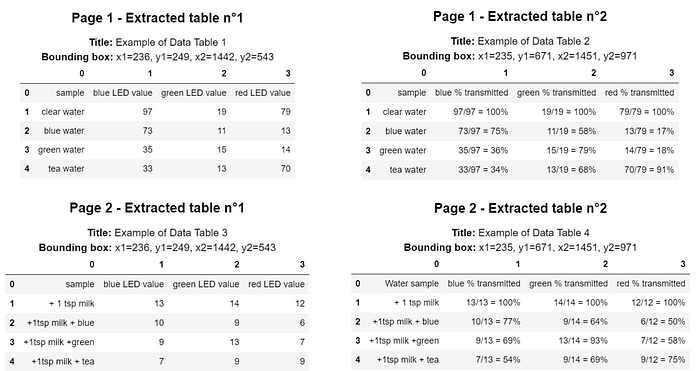The image size is (700, 371).
Task: Click the bounding box text under Data Table 2
Action: pos(520,56)
